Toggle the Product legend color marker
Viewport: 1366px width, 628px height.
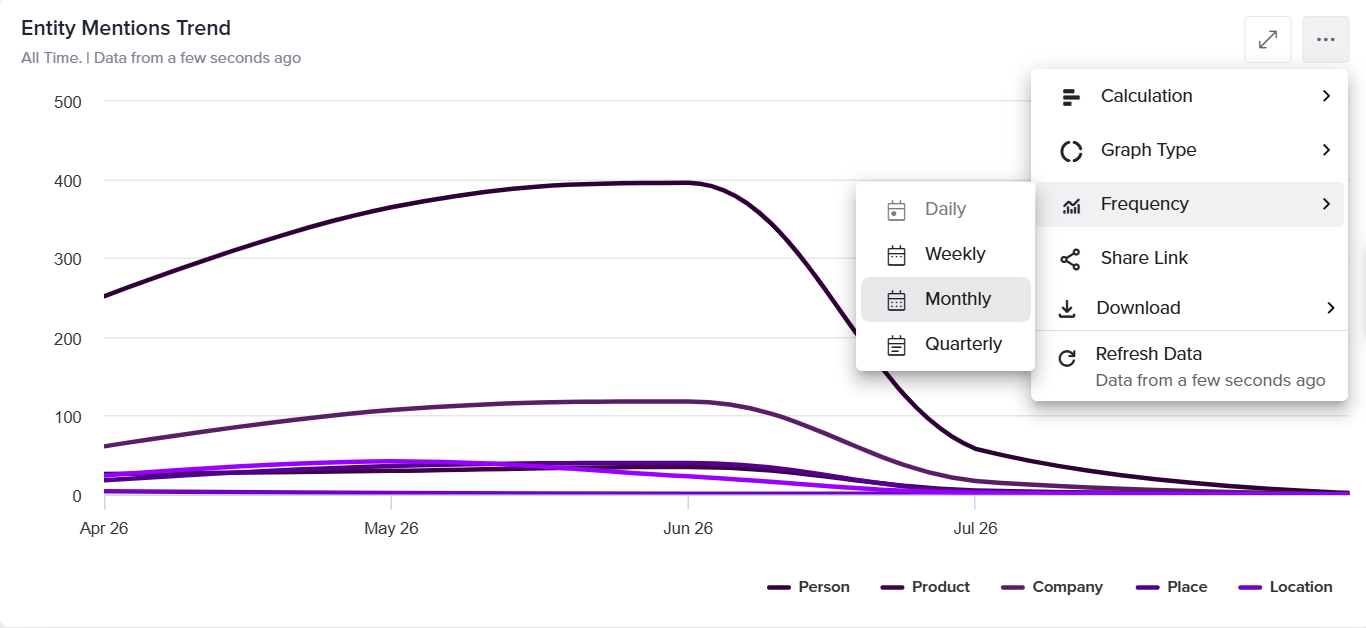coord(893,587)
